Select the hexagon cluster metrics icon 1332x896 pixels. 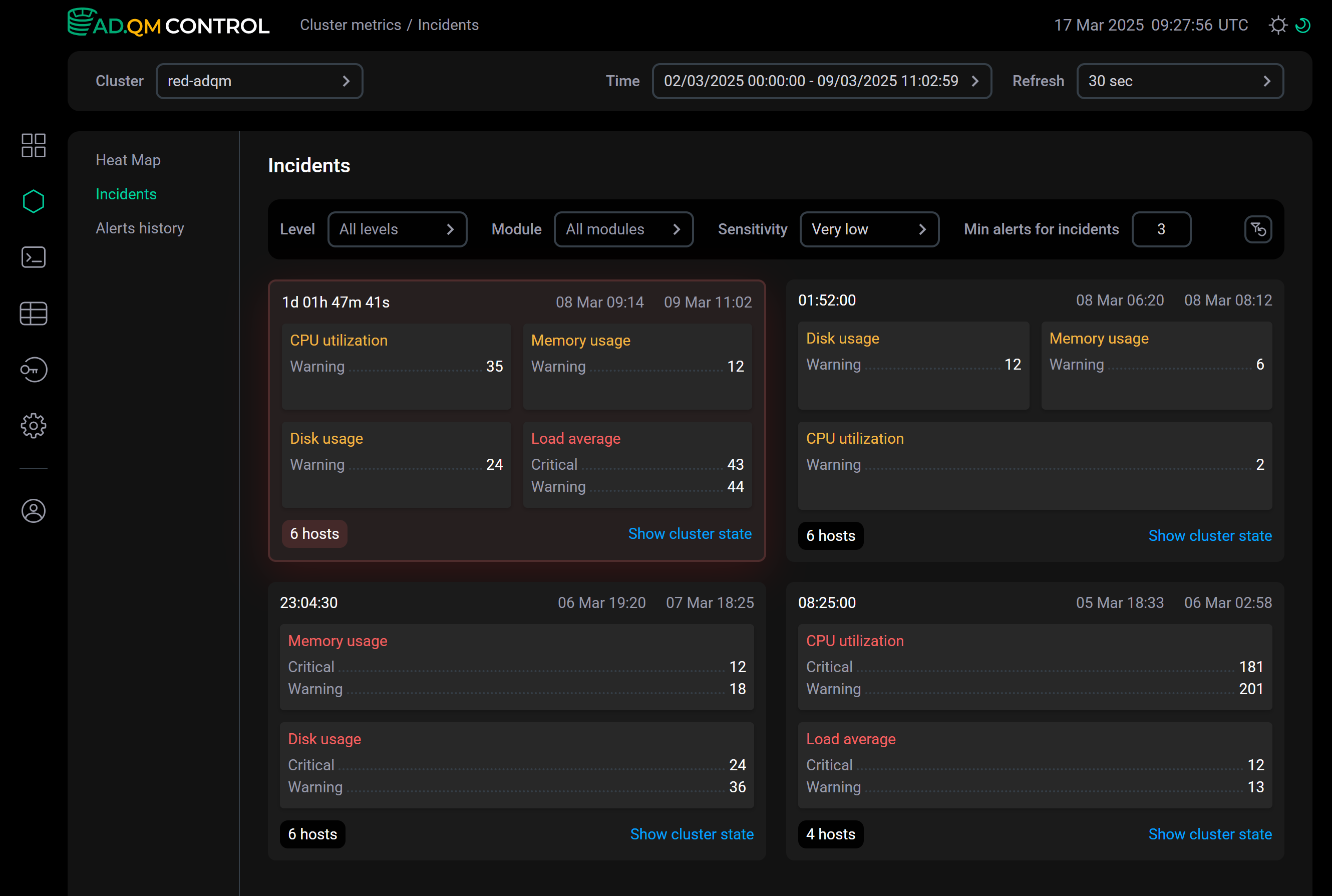[33, 200]
